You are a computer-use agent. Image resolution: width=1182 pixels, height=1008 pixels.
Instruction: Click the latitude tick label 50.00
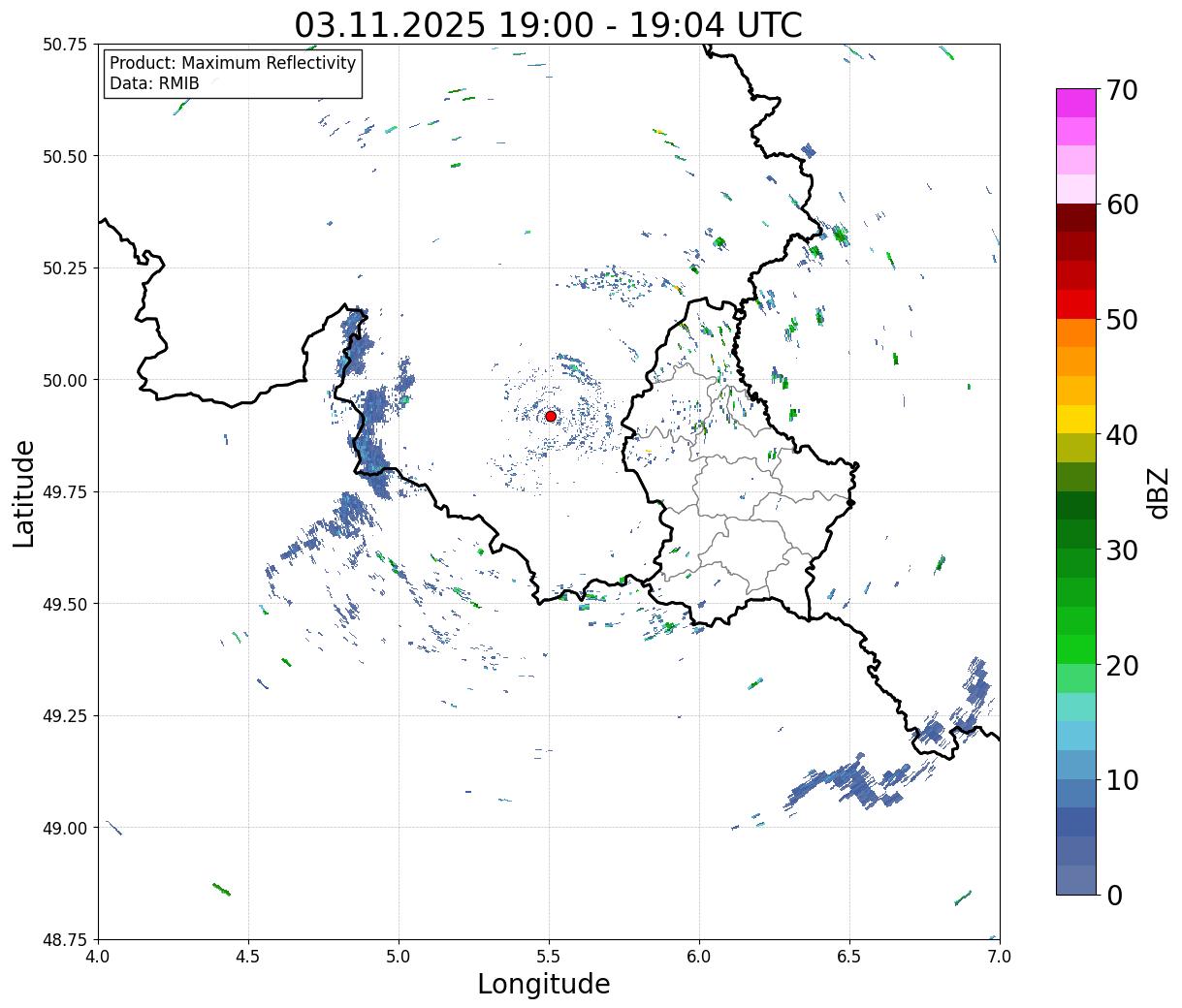point(64,380)
